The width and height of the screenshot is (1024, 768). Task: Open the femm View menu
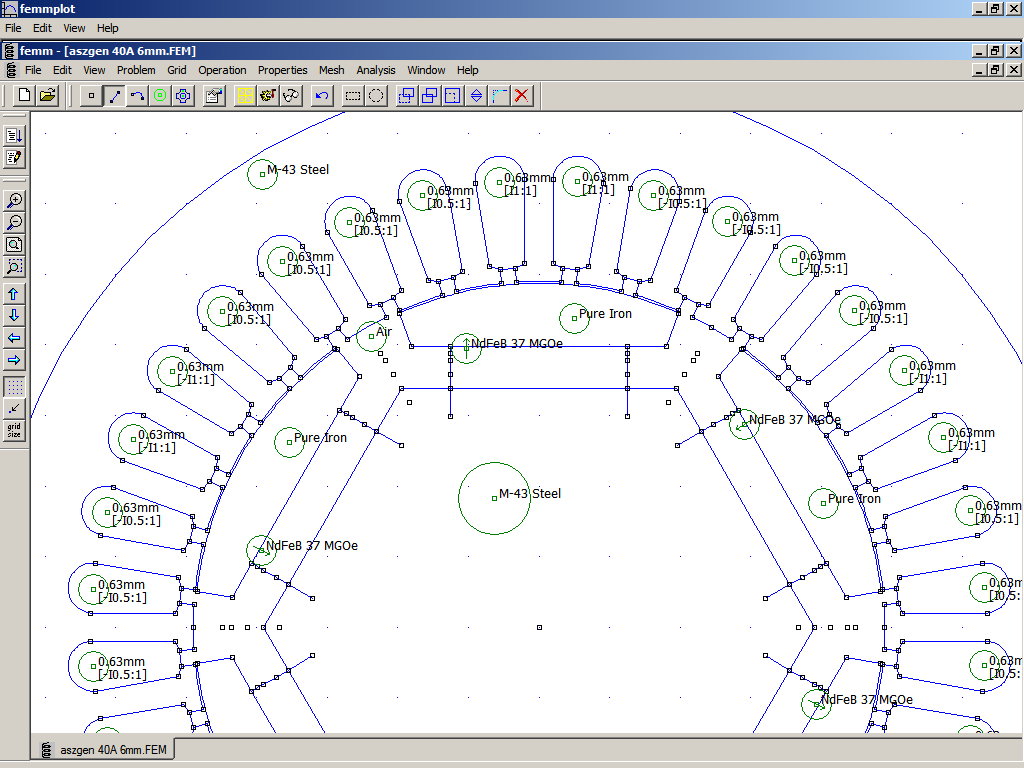[x=94, y=70]
